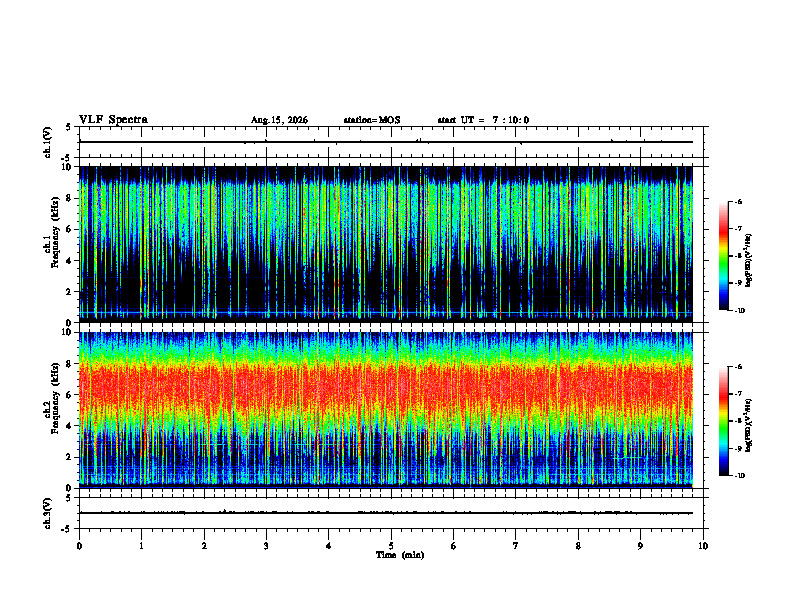Click the "-10" tick on ch.1 color bar
The width and height of the screenshot is (792, 612).
point(740,311)
